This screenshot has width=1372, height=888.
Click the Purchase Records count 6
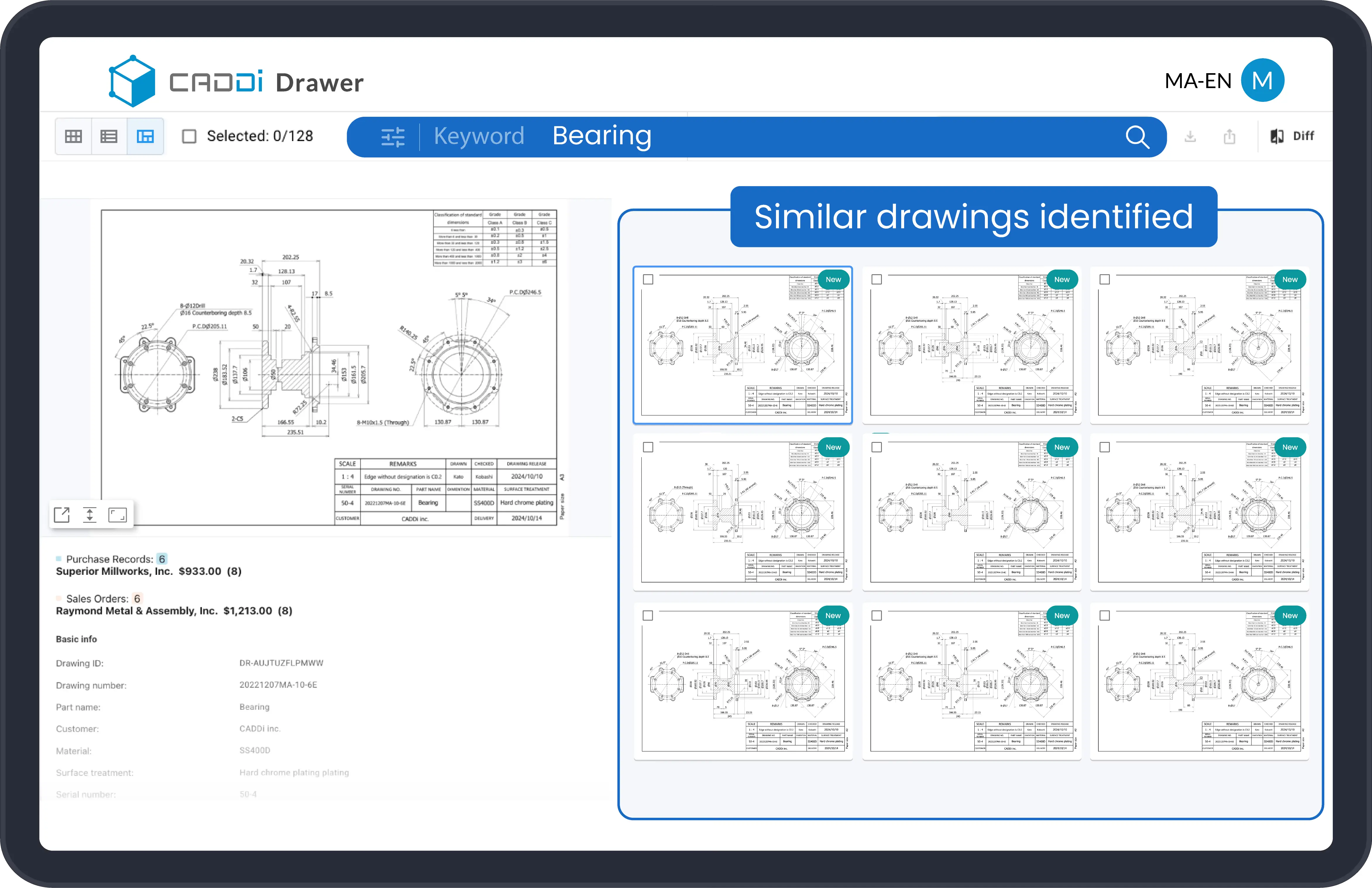162,559
